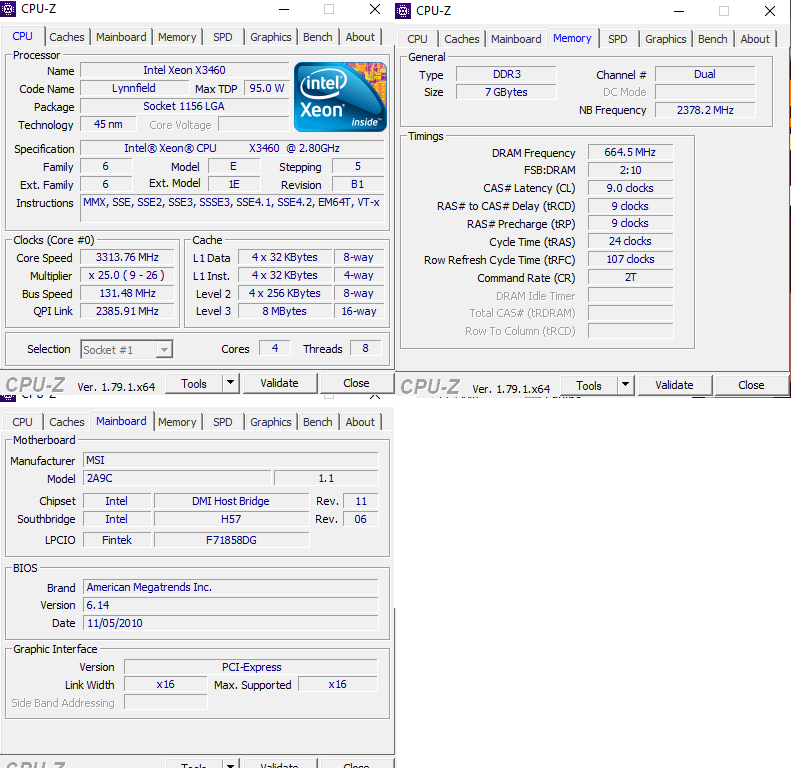Open the Tools dropdown arrow in the Memory window
This screenshot has height=768, width=791.
(x=625, y=385)
